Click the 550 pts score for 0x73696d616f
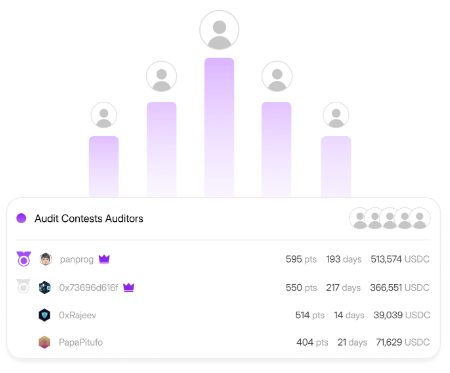Image resolution: width=450 pixels, height=373 pixels. [301, 288]
